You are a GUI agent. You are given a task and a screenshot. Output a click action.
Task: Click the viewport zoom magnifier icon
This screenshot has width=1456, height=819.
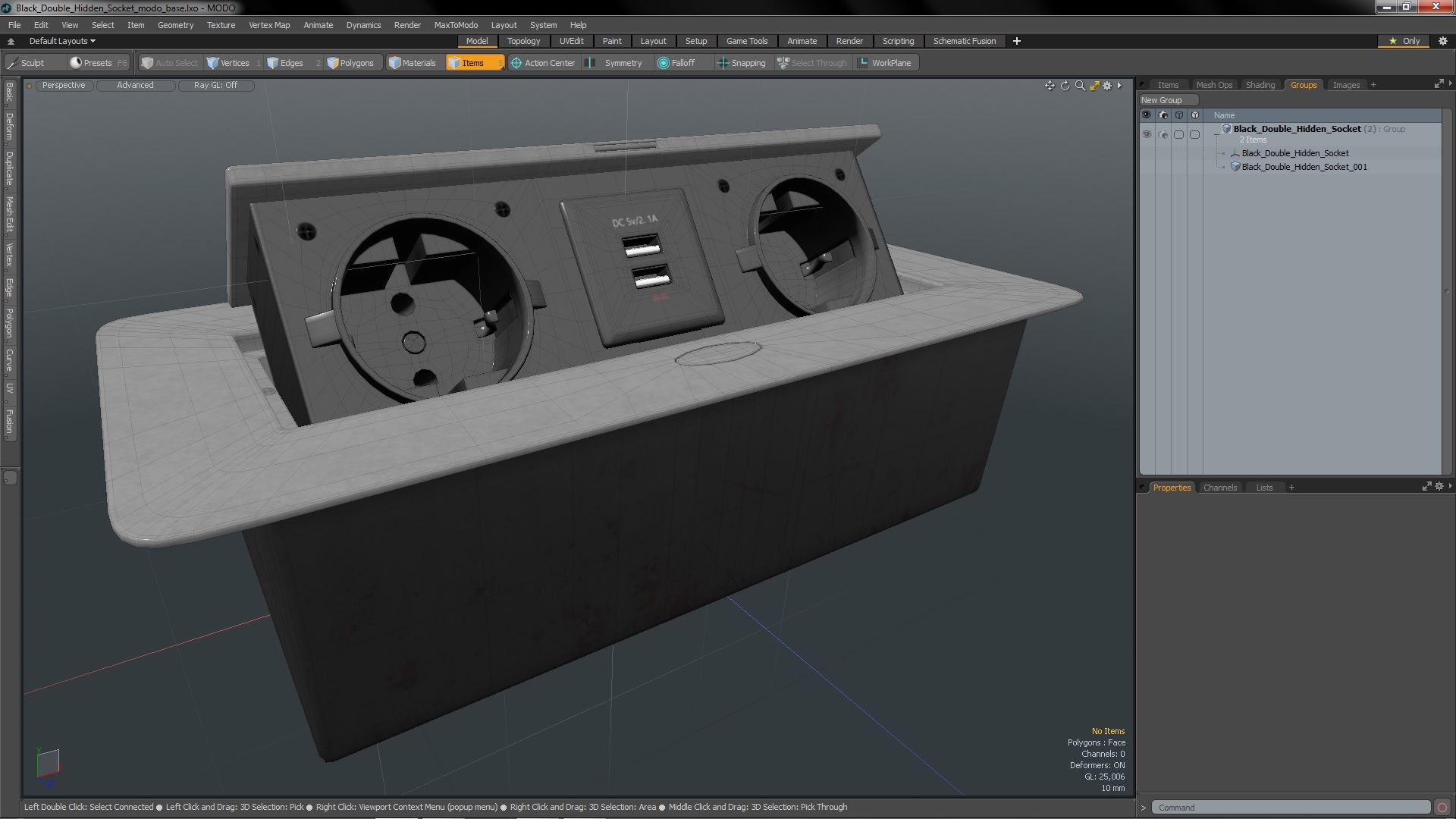1080,86
